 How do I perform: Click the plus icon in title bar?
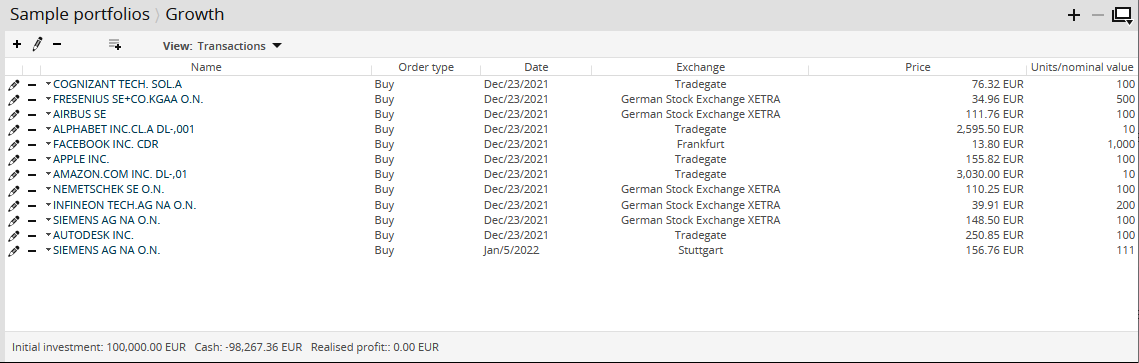click(x=1074, y=15)
